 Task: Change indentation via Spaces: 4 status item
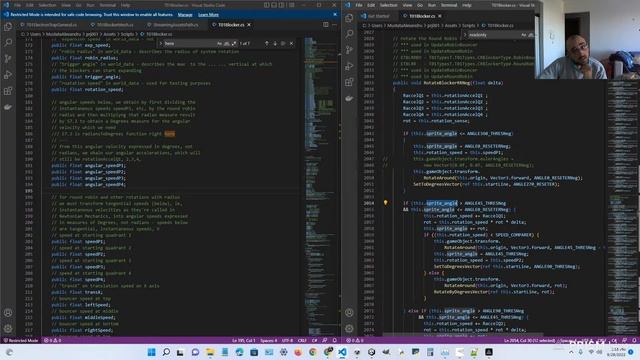[268, 340]
